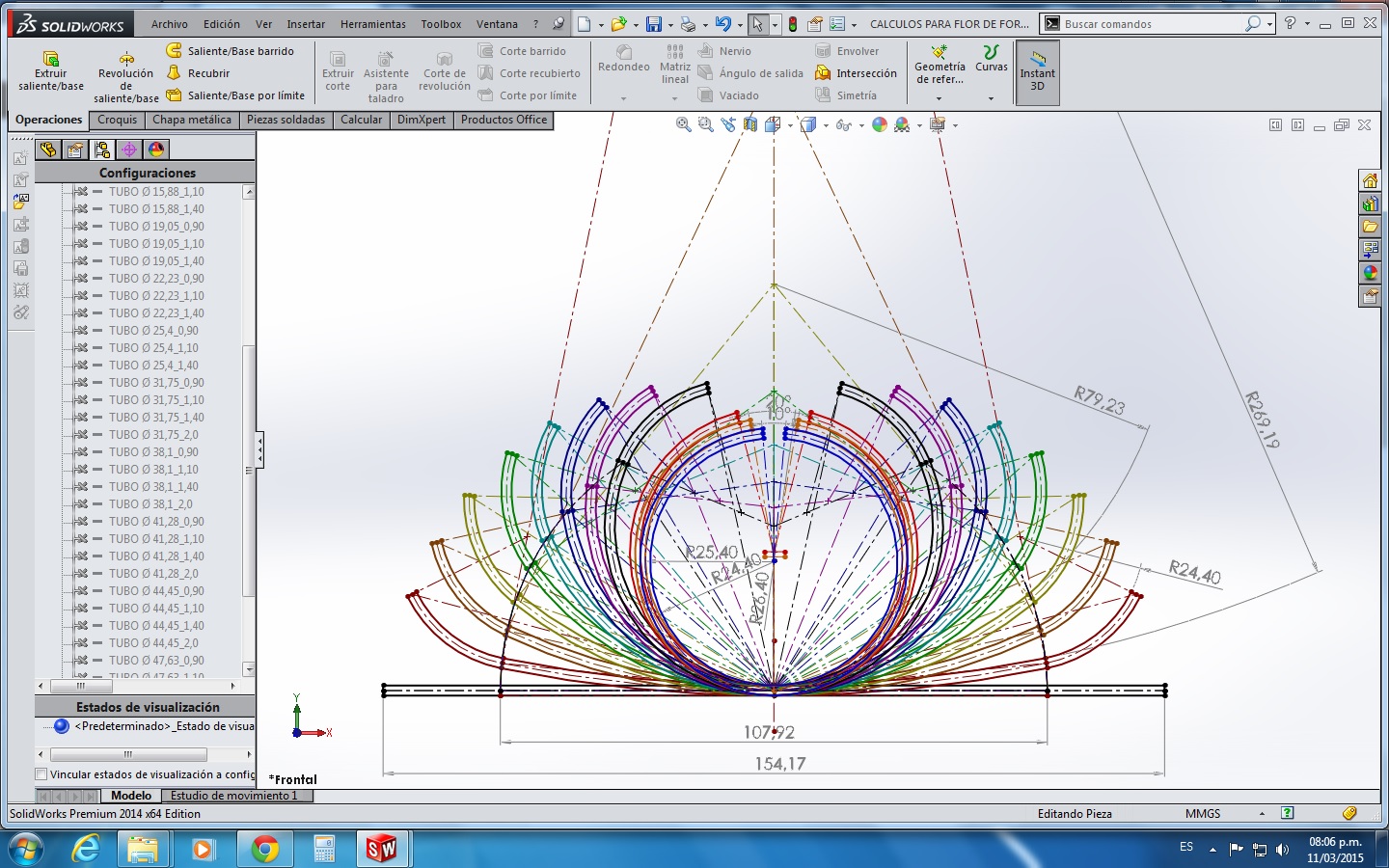
Task: Open Design Library in task pane
Action: pos(1370,203)
